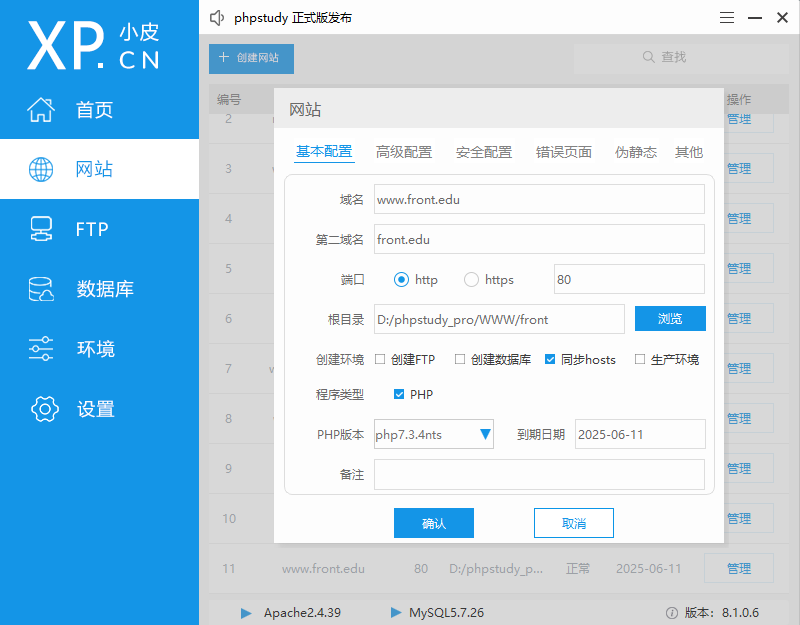Click the 根目录 path input field
Image resolution: width=800 pixels, height=625 pixels.
(499, 319)
